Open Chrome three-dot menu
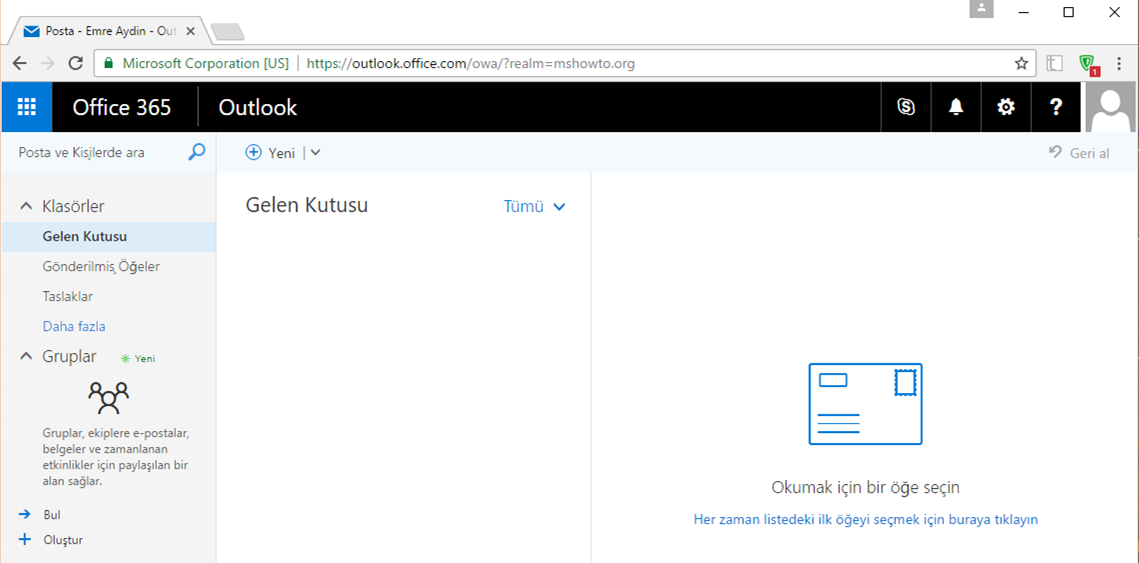Image resolution: width=1139 pixels, height=563 pixels. coord(1119,63)
